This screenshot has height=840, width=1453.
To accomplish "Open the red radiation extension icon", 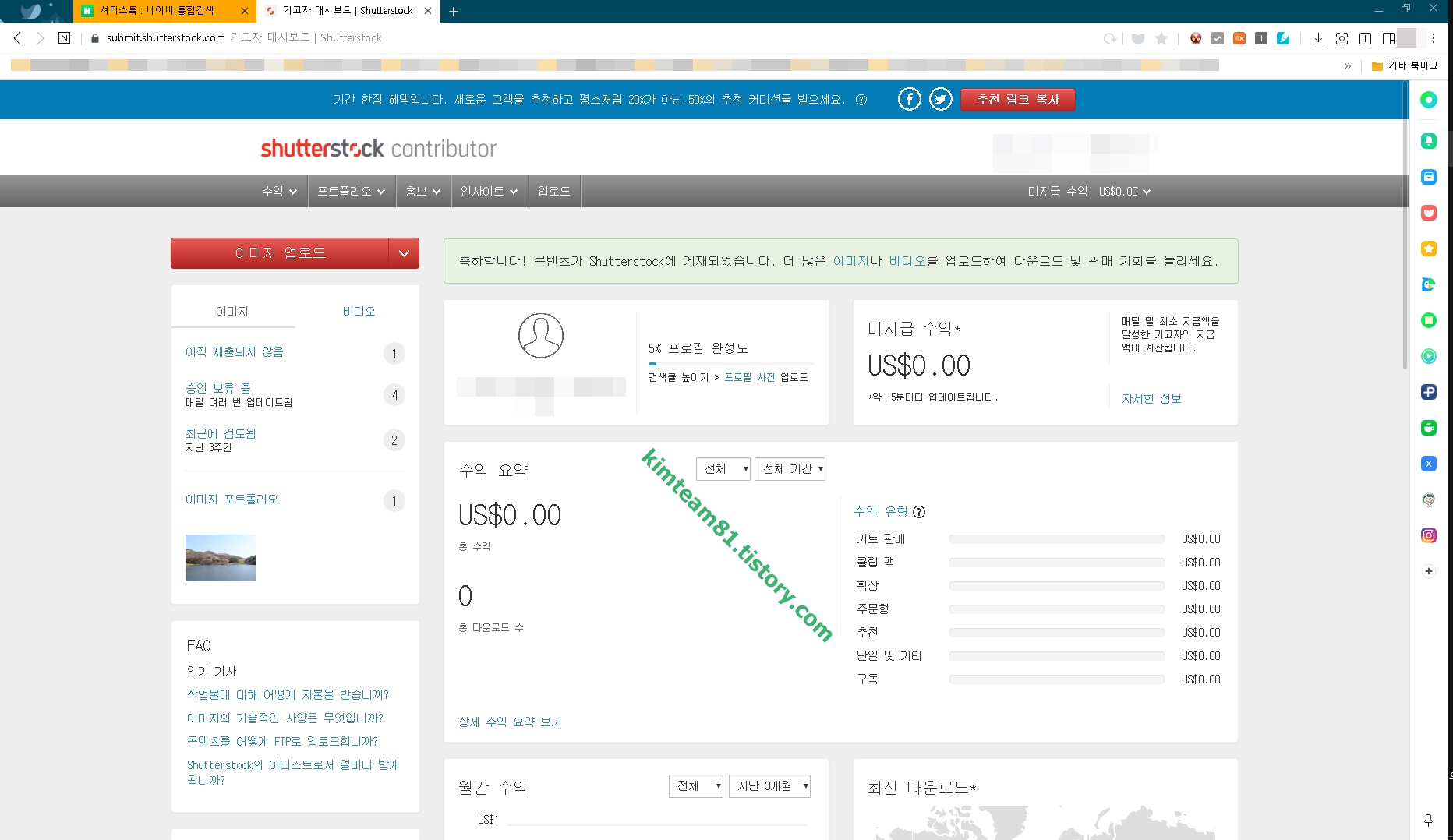I will tap(1196, 37).
